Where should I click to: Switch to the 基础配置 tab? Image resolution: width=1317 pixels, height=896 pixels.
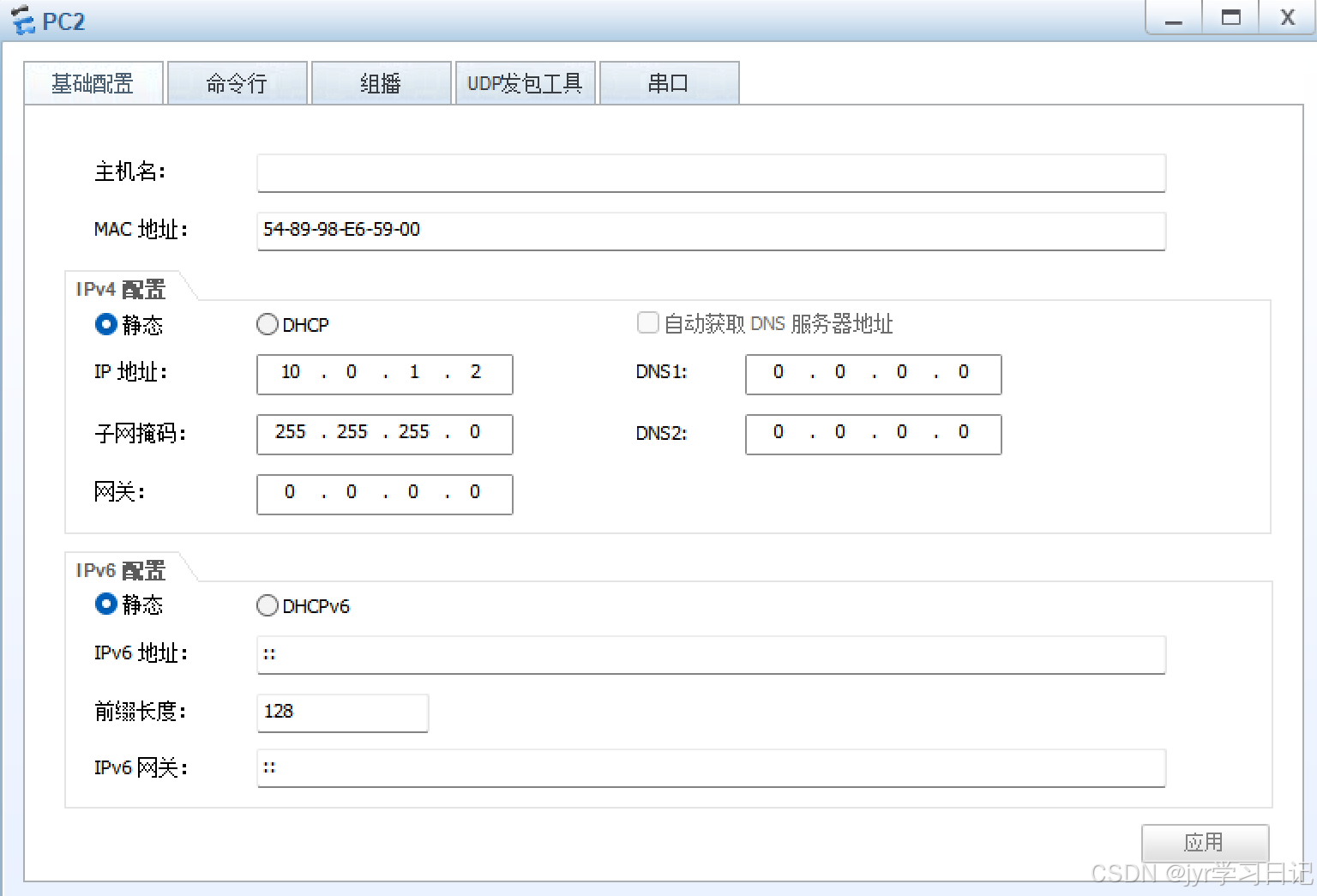(x=93, y=83)
